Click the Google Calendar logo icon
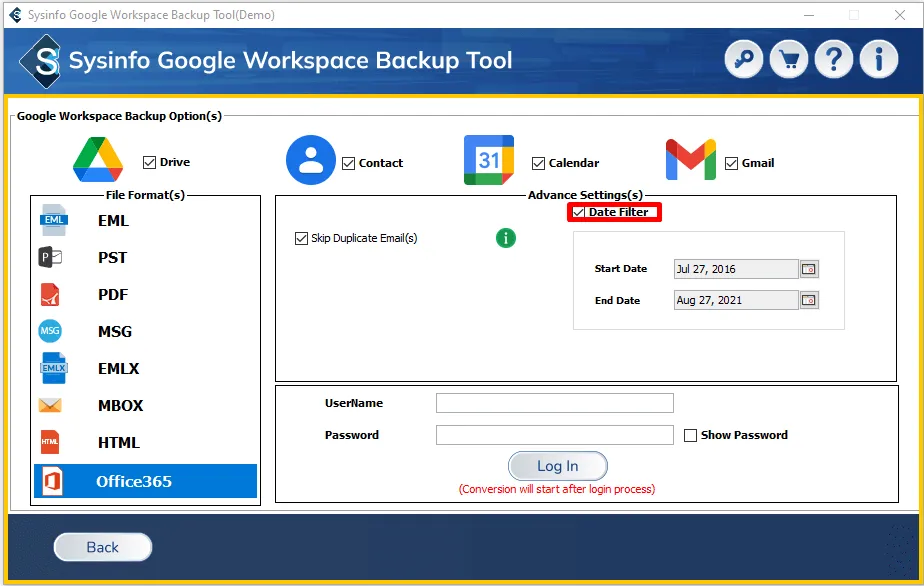The image size is (924, 586). pyautogui.click(x=489, y=160)
